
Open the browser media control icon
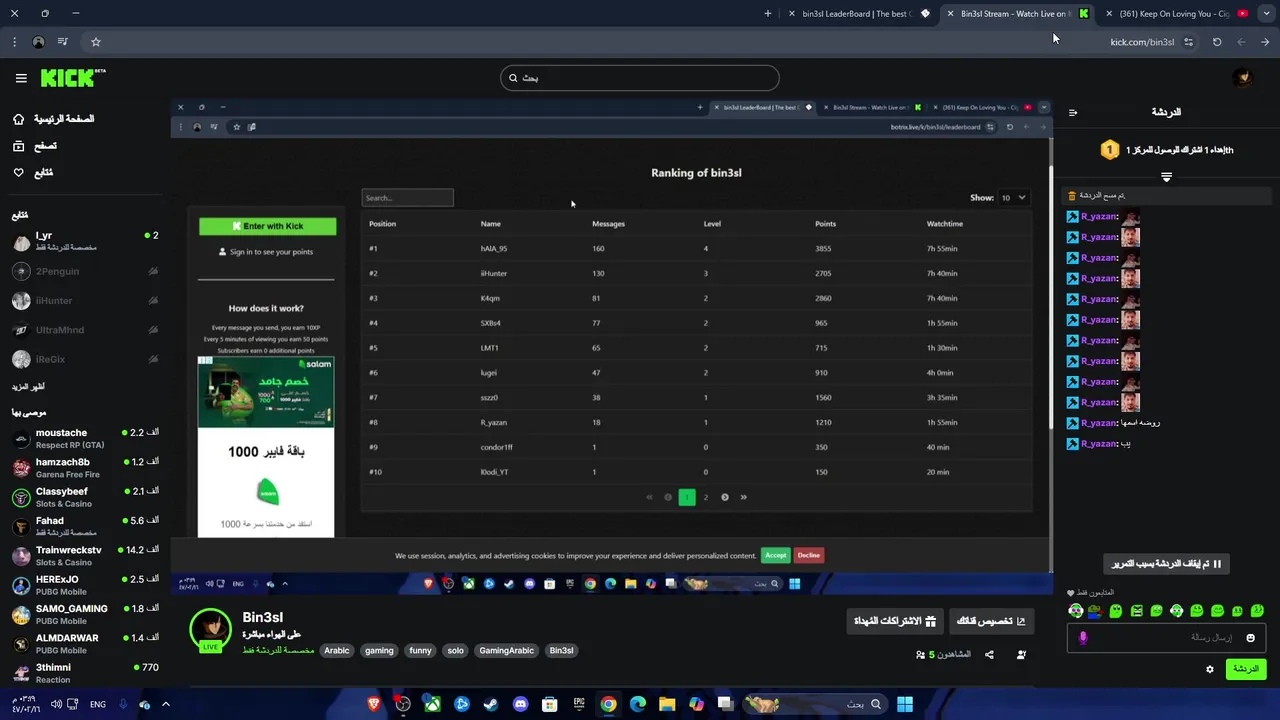(63, 42)
